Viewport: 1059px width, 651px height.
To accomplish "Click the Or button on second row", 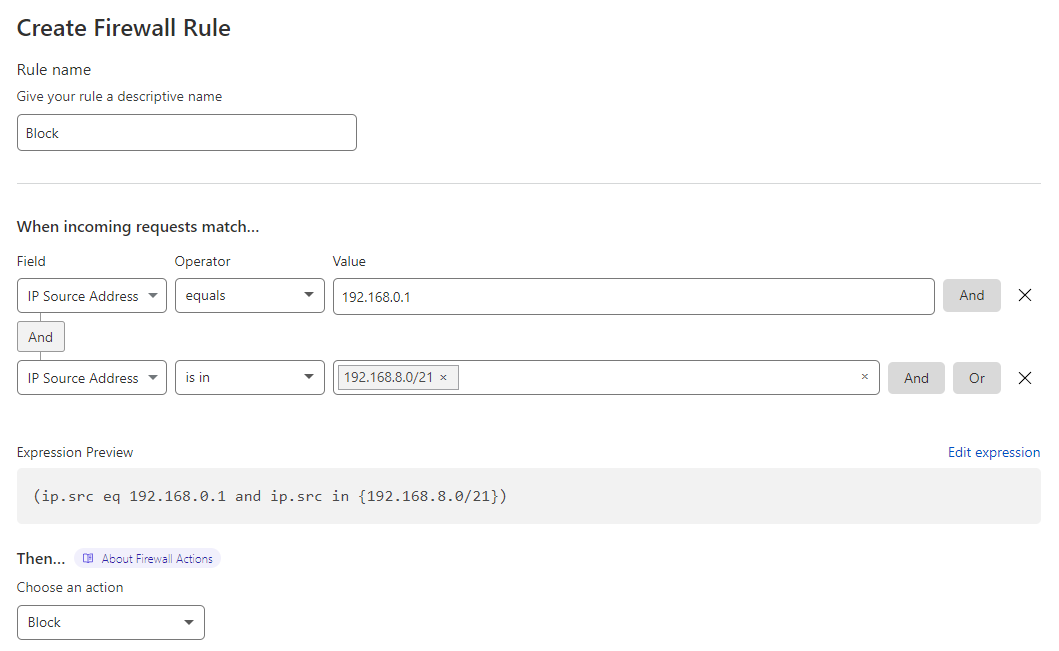I will pos(976,378).
